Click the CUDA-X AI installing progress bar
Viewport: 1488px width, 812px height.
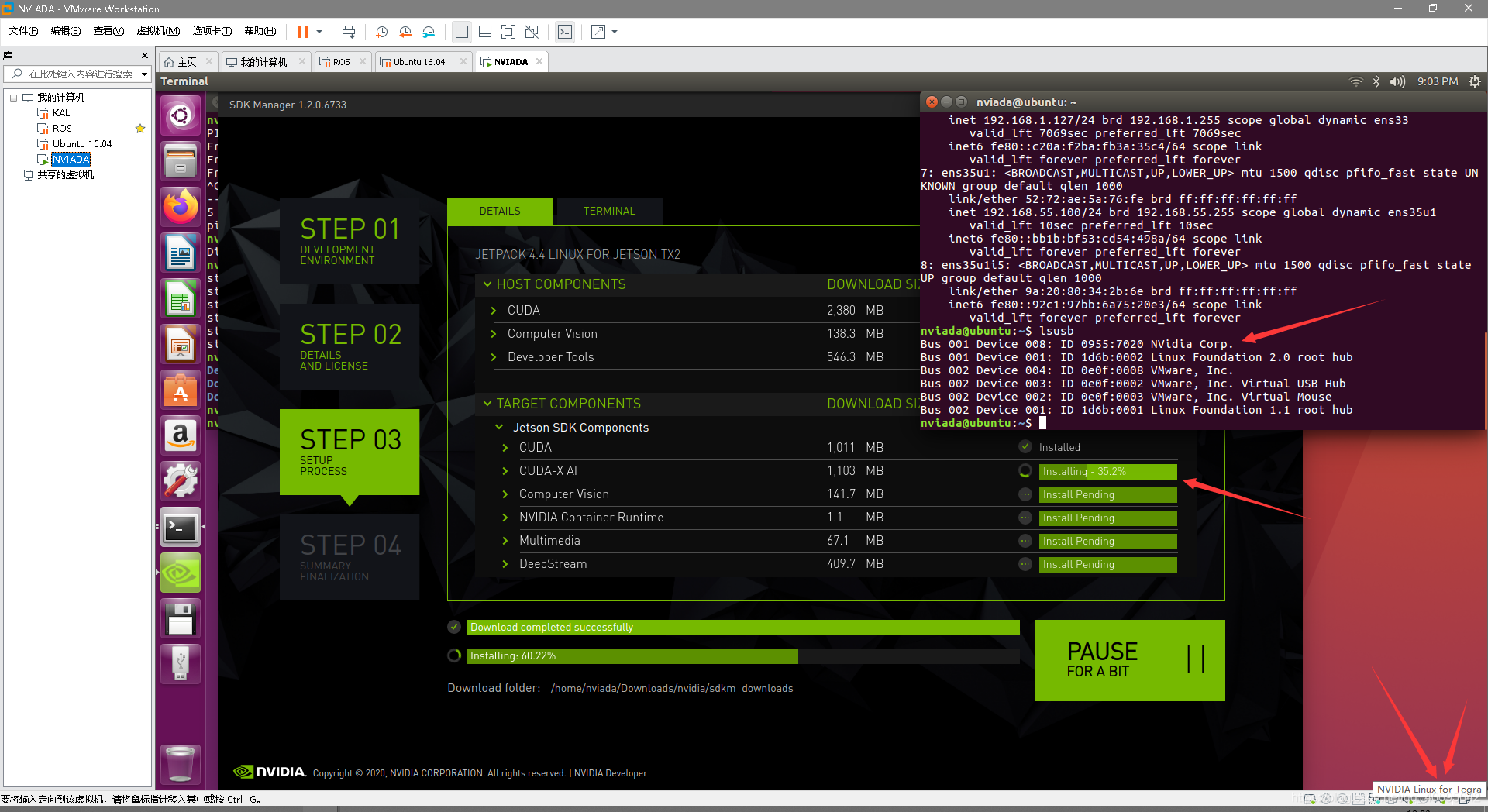pos(1107,471)
